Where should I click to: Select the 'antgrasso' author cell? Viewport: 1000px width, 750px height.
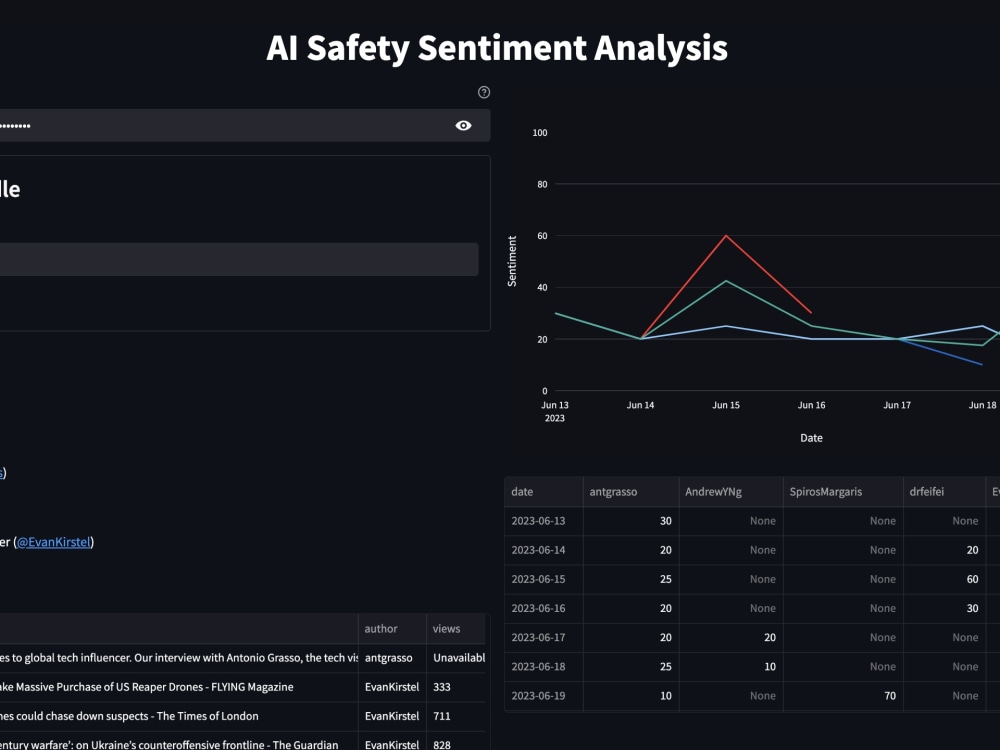tap(392, 658)
